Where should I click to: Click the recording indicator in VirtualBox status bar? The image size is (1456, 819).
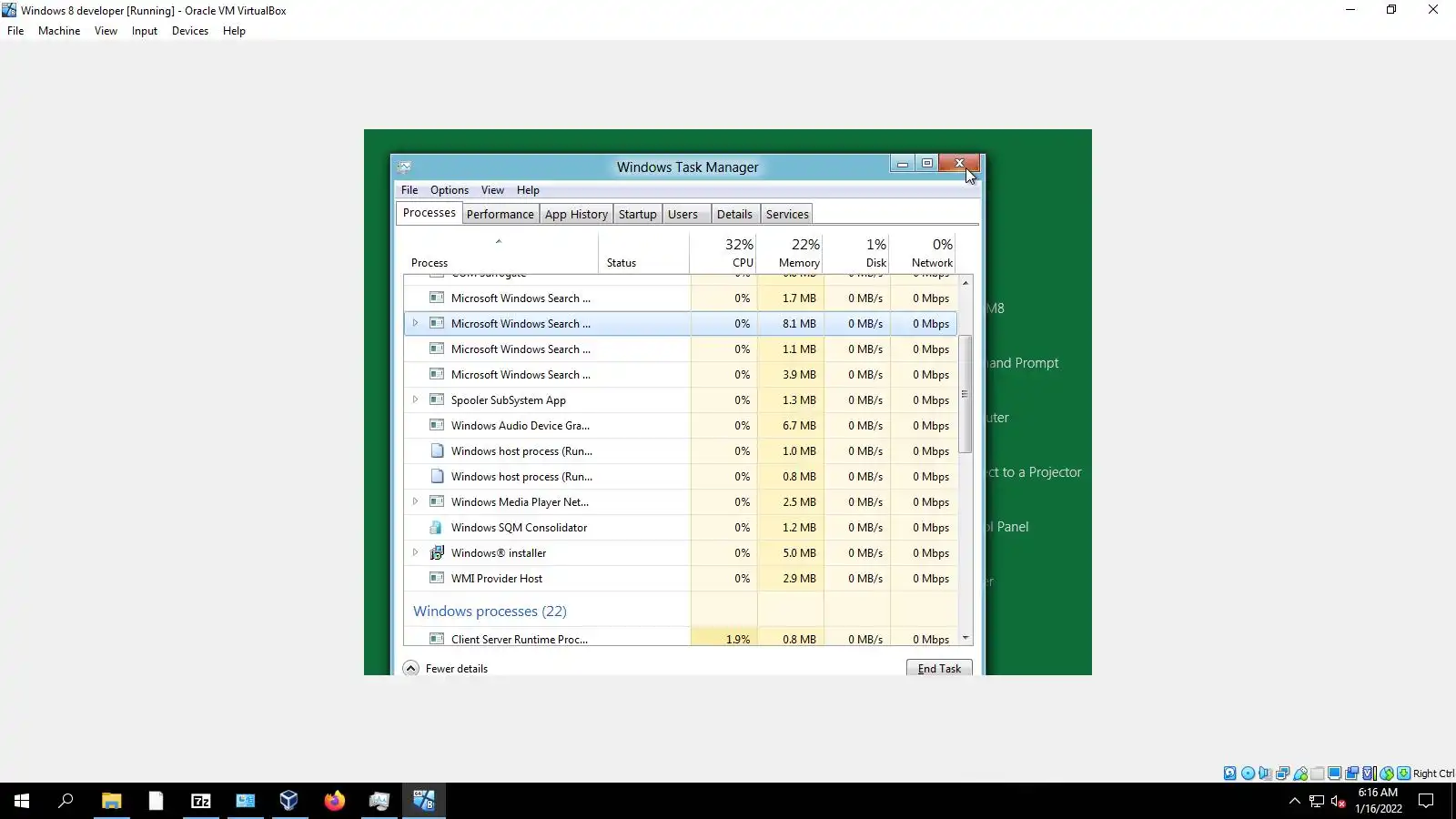[1352, 773]
